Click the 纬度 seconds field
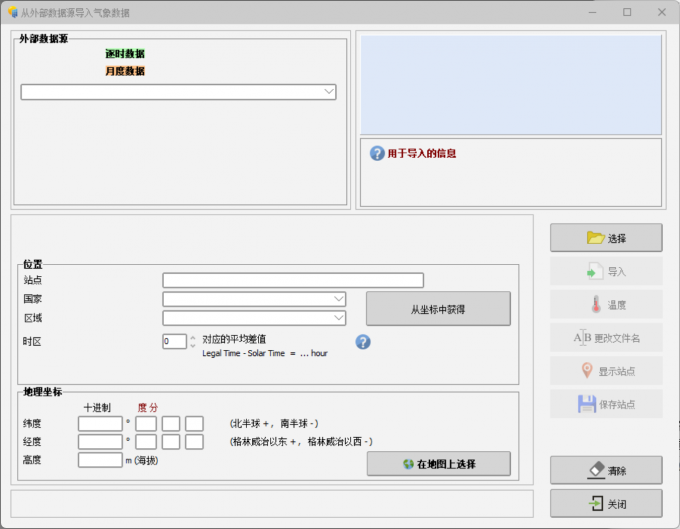This screenshot has height=529, width=680. tap(194, 424)
